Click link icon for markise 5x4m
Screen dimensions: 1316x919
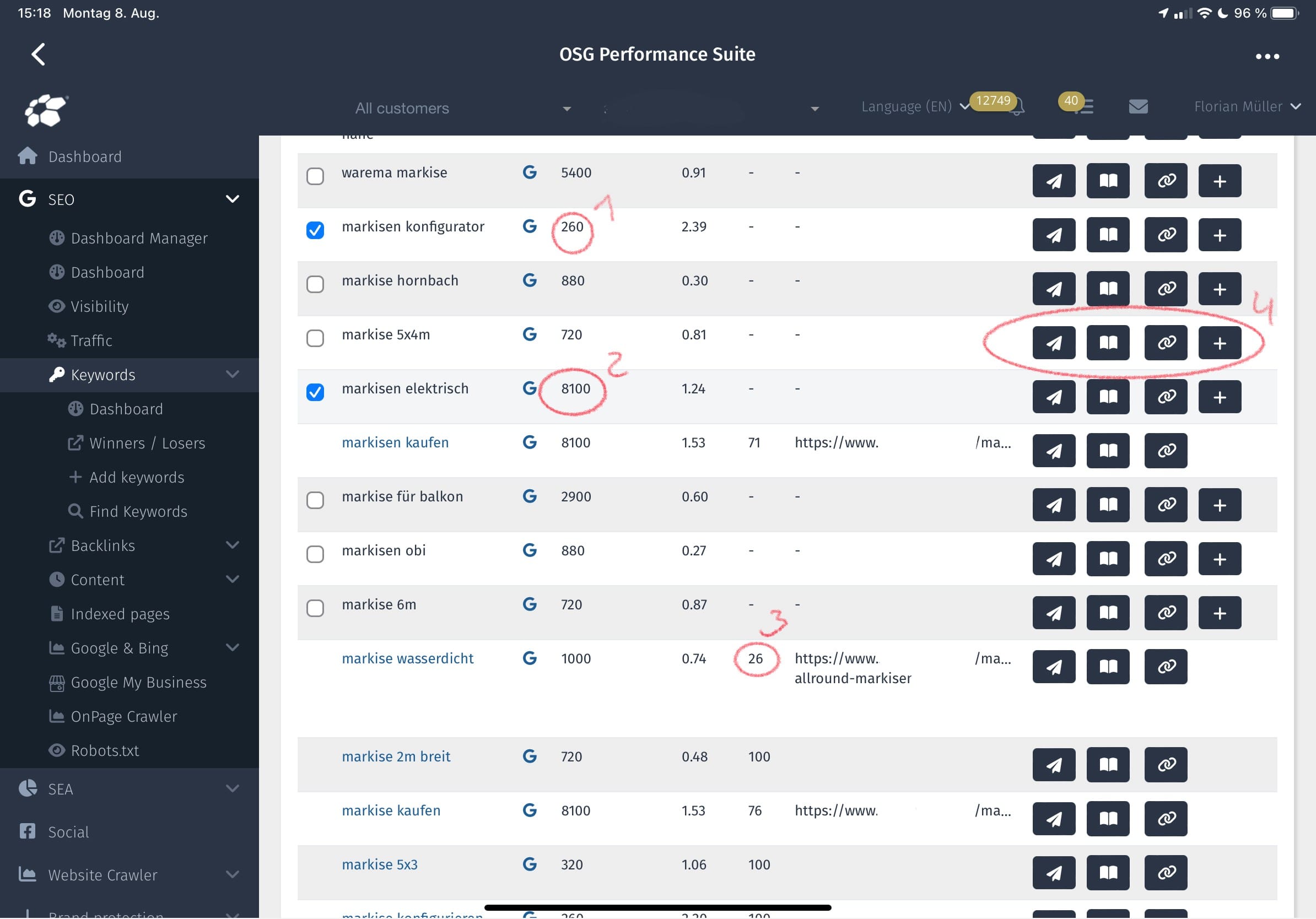click(1165, 343)
